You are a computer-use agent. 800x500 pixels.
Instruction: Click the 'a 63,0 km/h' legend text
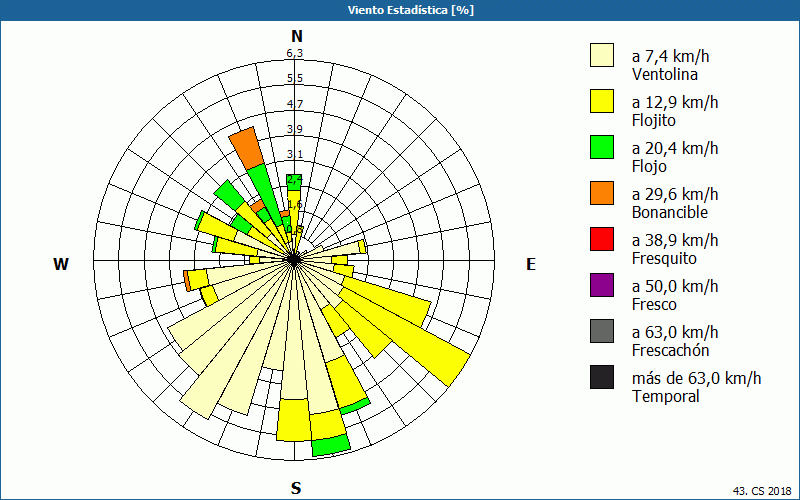tap(675, 332)
